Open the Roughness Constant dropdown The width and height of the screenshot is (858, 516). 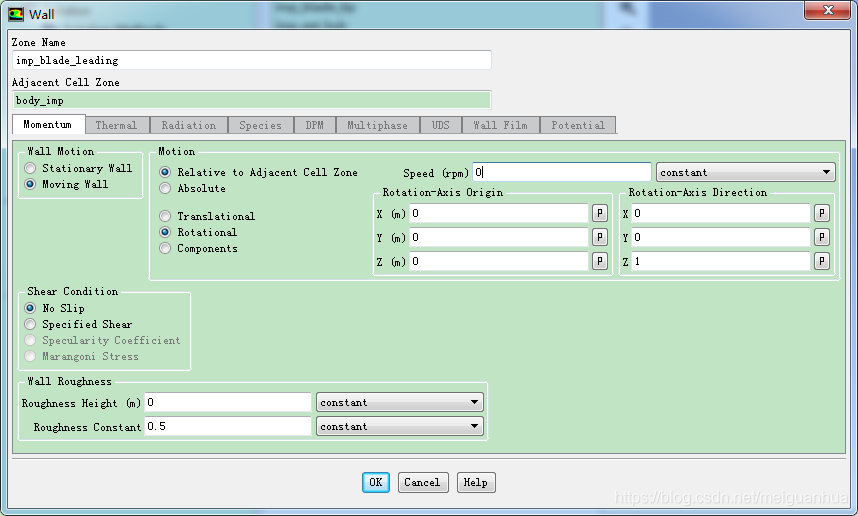click(x=400, y=426)
